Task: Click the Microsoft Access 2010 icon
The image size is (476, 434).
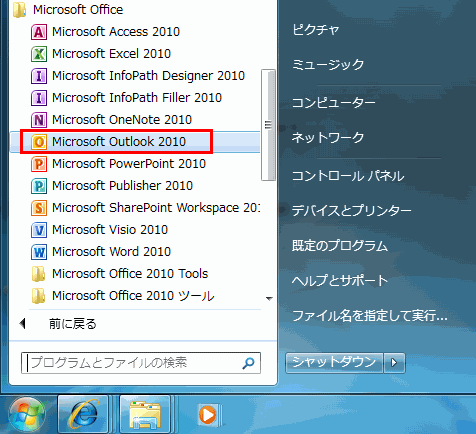Action: point(39,32)
